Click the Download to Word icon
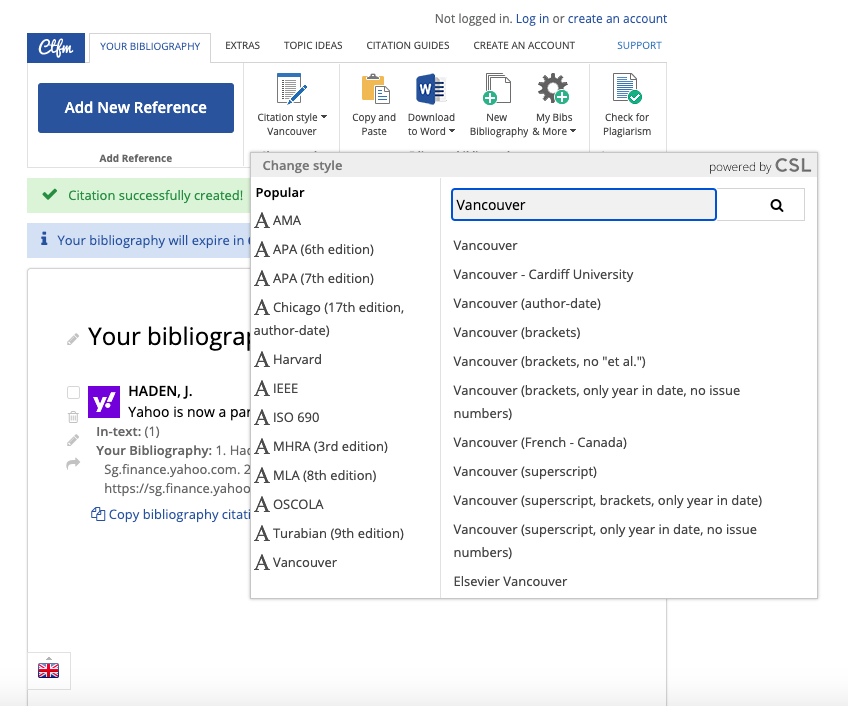This screenshot has width=848, height=706. point(430,88)
